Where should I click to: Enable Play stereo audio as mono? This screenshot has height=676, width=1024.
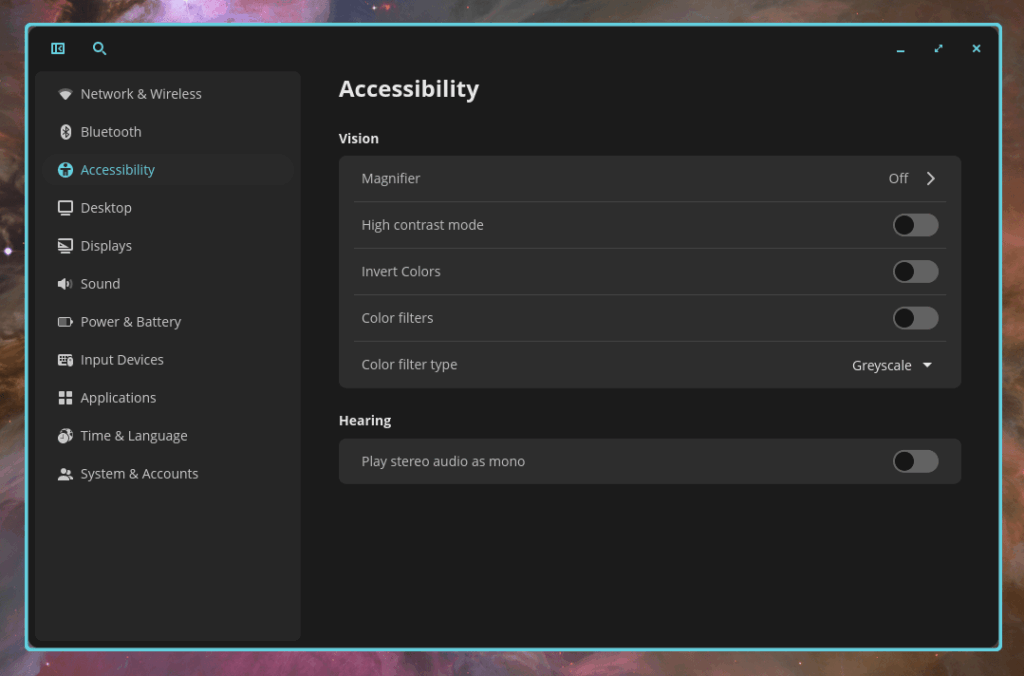915,461
